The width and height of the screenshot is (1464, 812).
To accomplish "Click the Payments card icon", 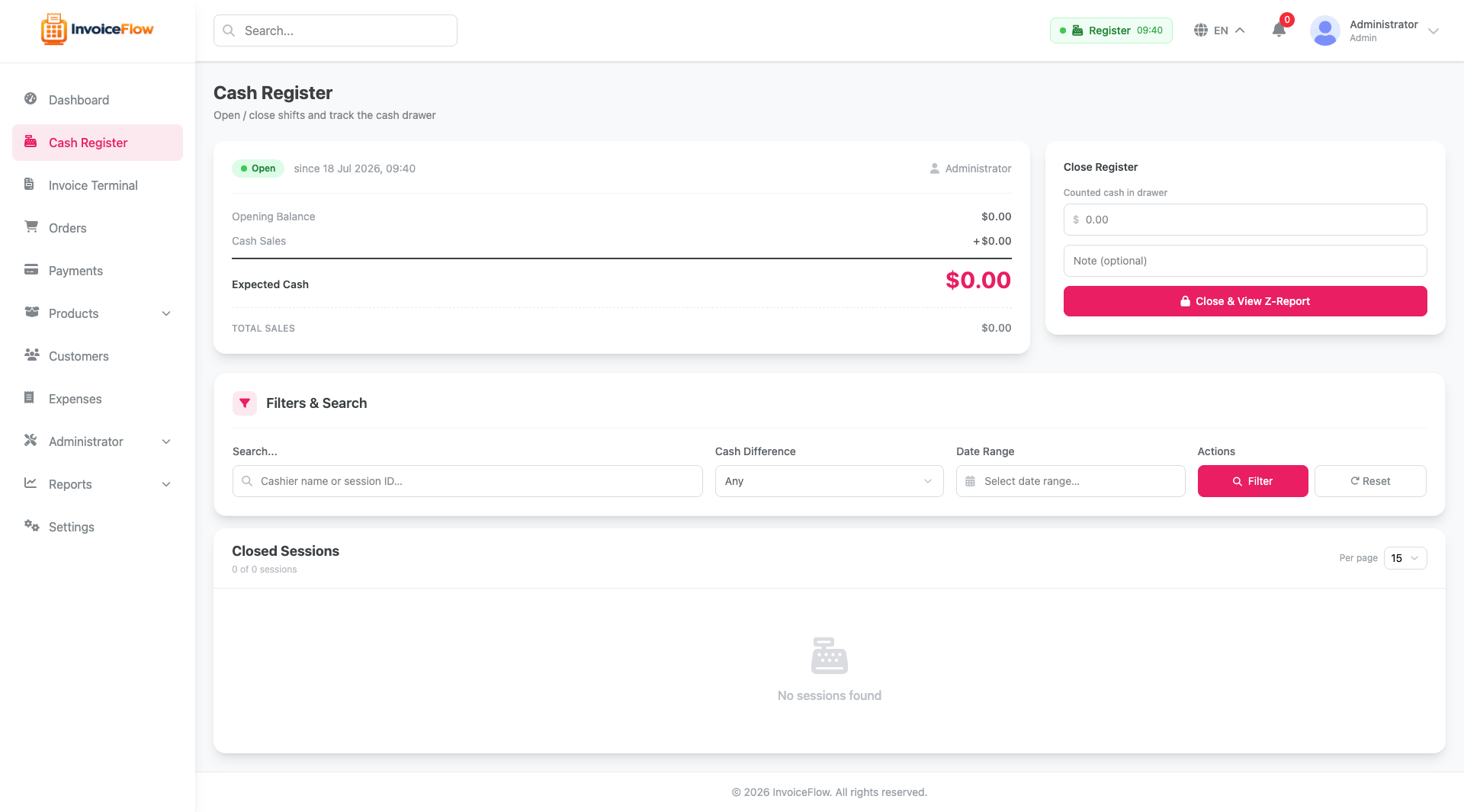I will [31, 269].
